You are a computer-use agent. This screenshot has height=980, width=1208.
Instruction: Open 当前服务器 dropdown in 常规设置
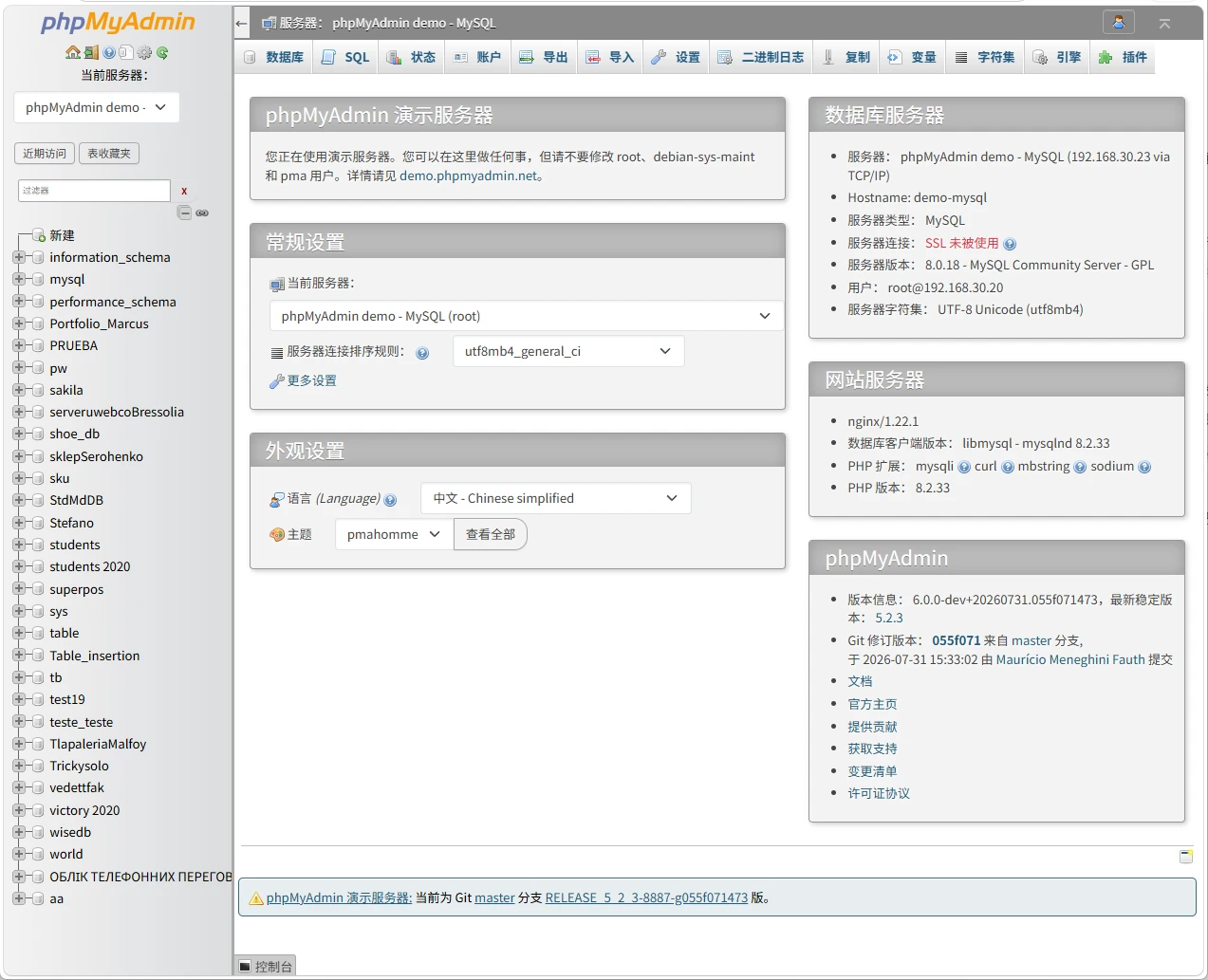pyautogui.click(x=527, y=316)
